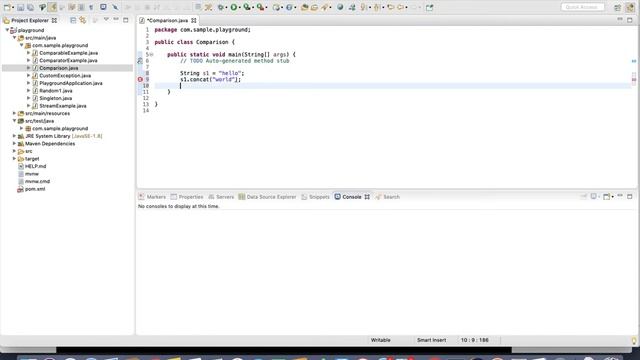Open the web browser globe icon
This screenshot has height=360, width=640.
coord(340,7)
